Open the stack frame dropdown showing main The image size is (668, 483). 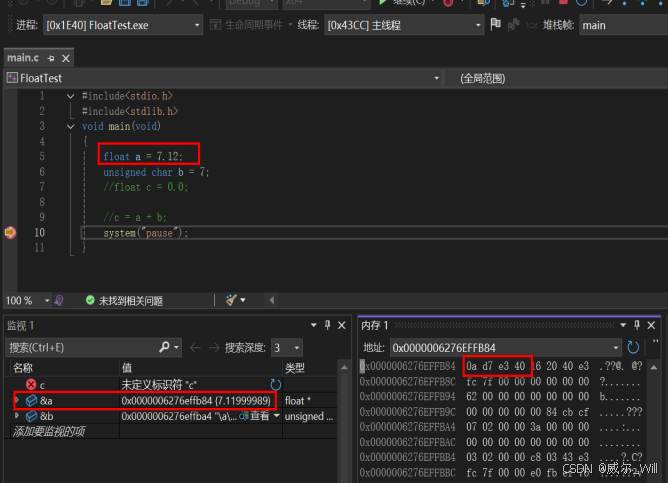[624, 25]
